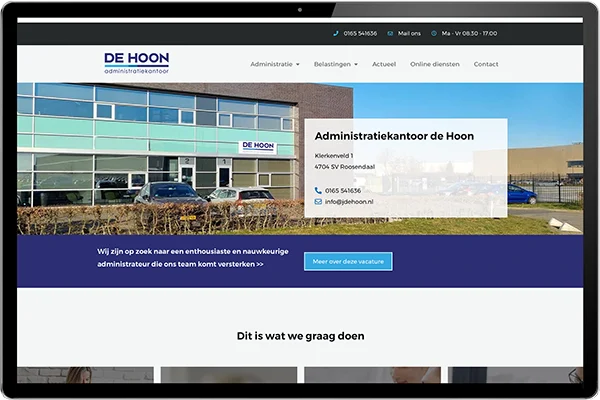Image resolution: width=600 pixels, height=400 pixels.
Task: Click the heading Administratiekantoor de Hoon
Action: click(394, 136)
